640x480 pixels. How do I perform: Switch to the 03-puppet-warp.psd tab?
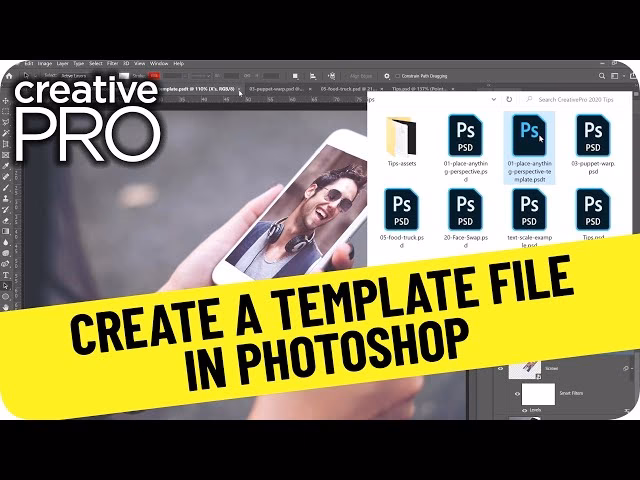tap(276, 89)
